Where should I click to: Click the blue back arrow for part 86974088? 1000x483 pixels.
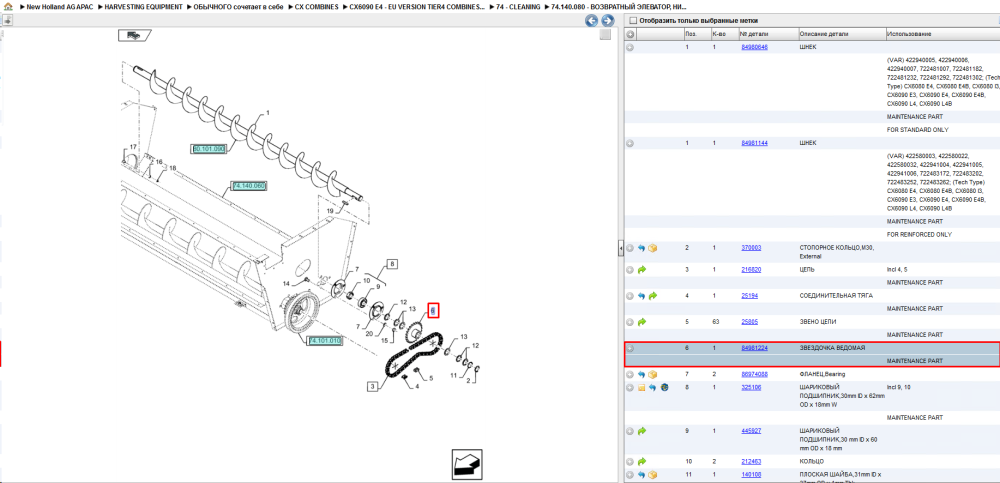[642, 375]
